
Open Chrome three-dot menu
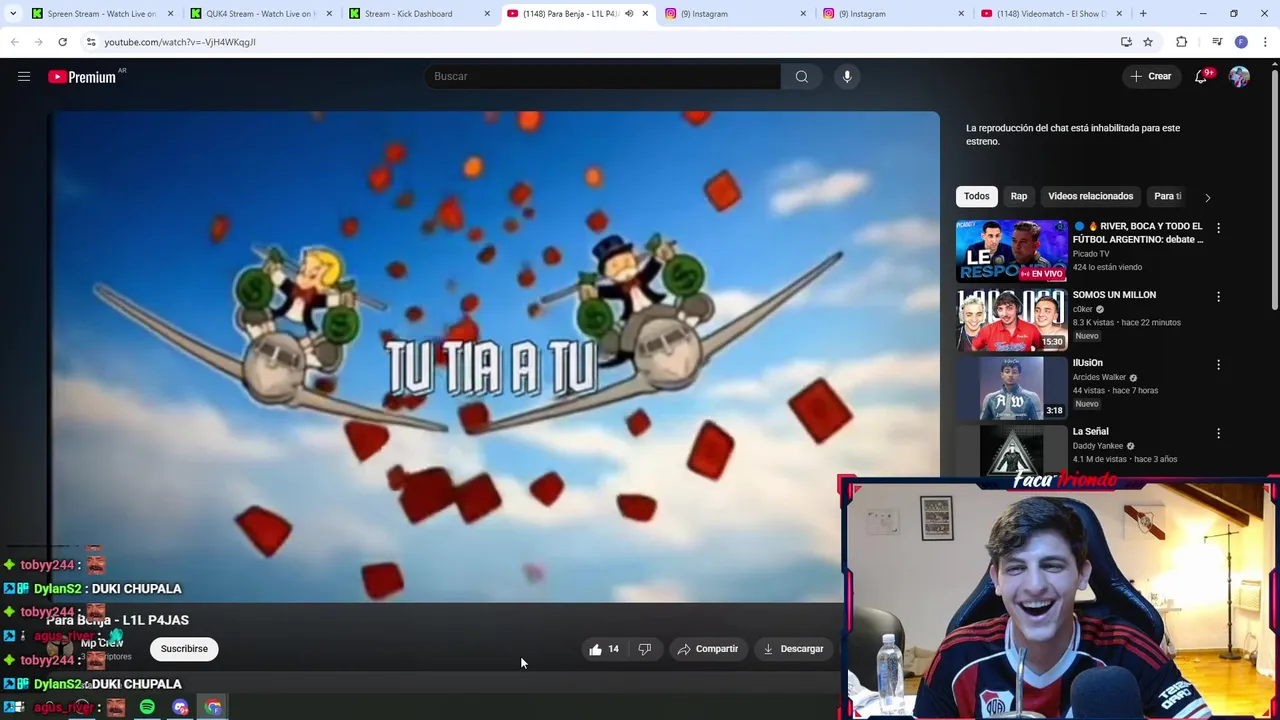[x=1265, y=42]
